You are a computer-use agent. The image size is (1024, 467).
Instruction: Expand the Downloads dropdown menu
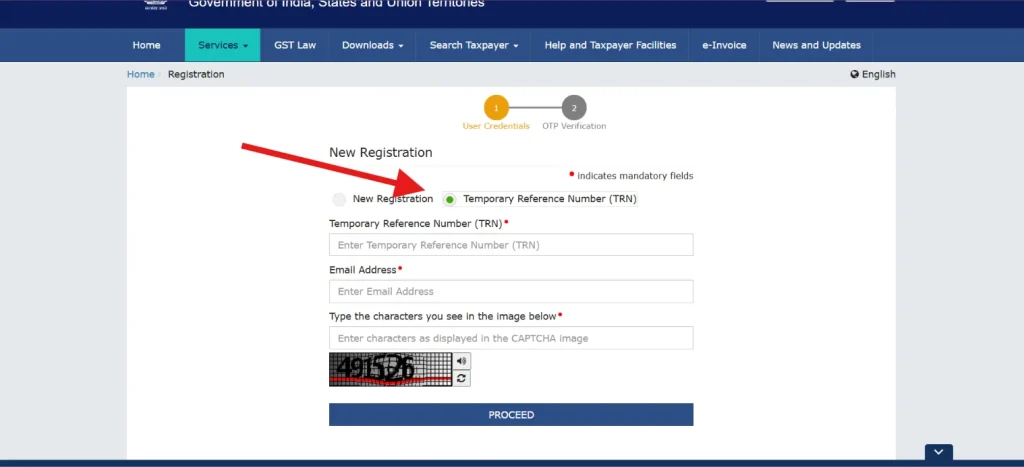(372, 45)
